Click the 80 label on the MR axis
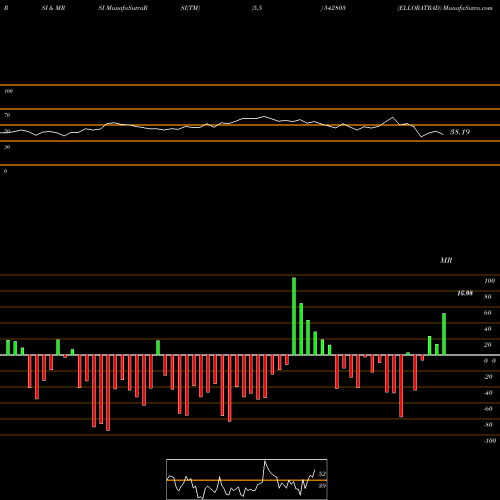 click(488, 297)
